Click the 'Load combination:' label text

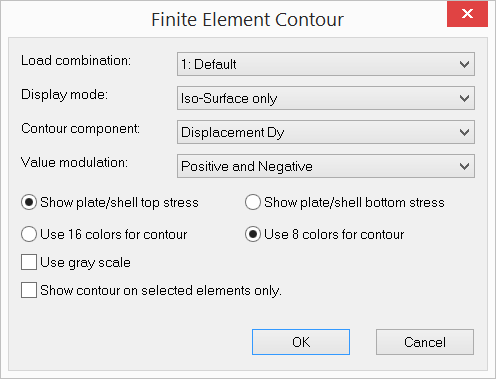tap(76, 61)
